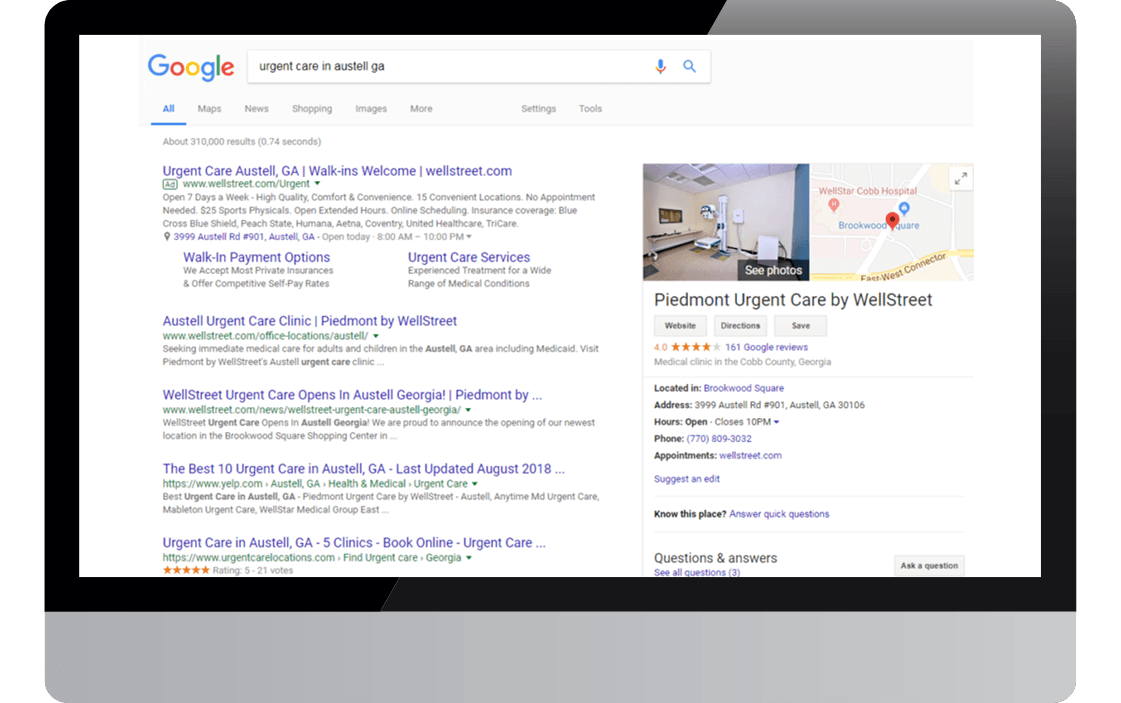
Task: Open dropdown beside urgentcarelocations.com breadcrumb
Action: pos(469,558)
